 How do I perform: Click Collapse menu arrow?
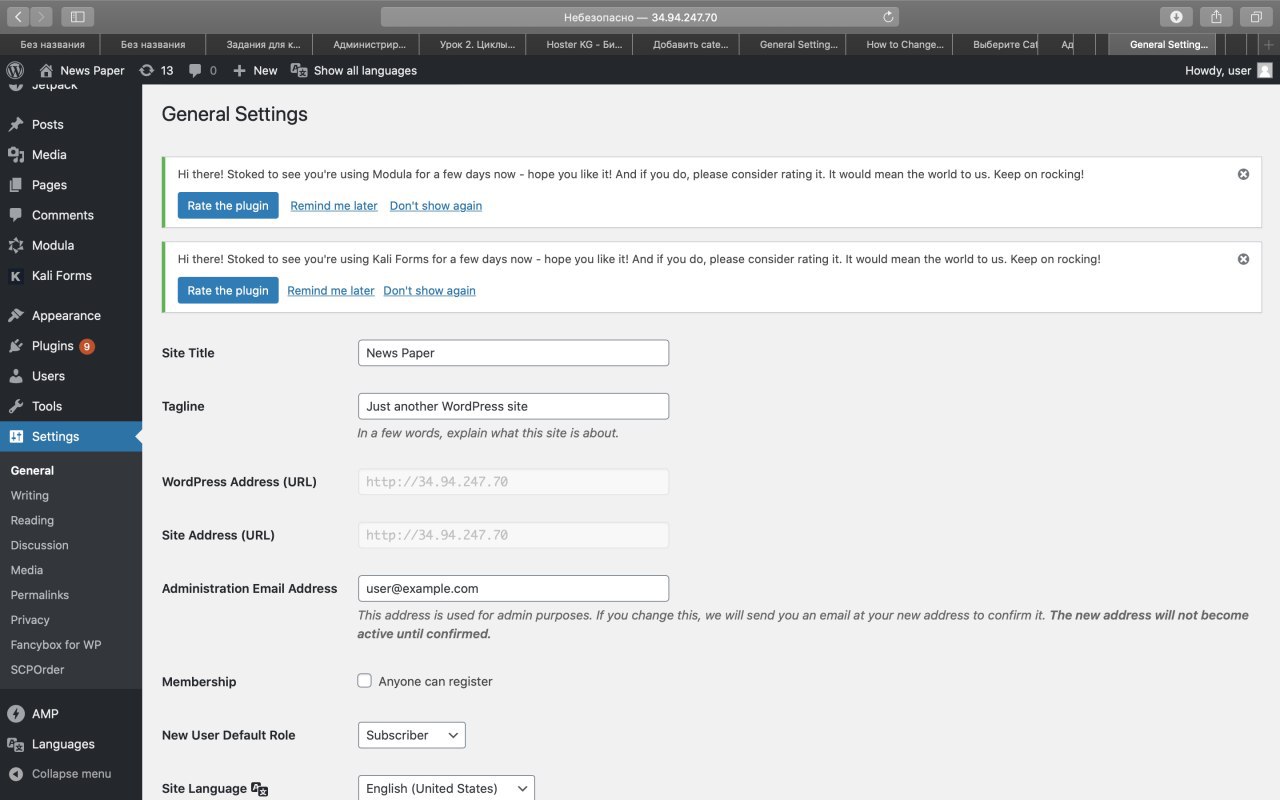click(15, 774)
